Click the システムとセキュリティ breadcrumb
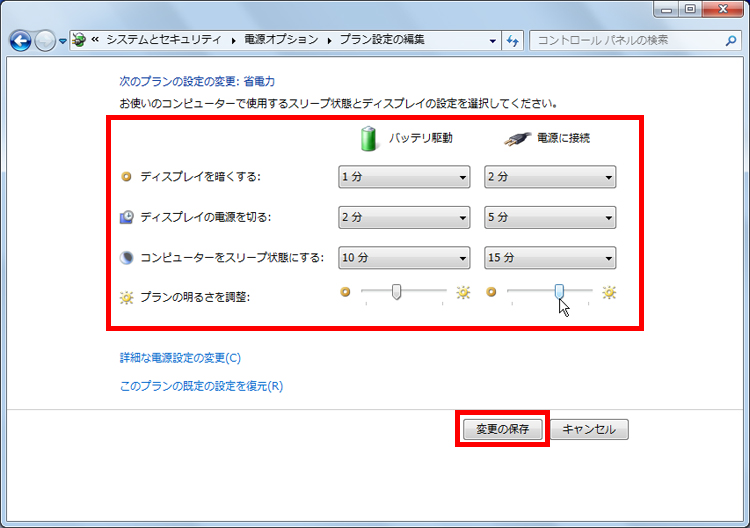The width and height of the screenshot is (750, 528). click(163, 40)
